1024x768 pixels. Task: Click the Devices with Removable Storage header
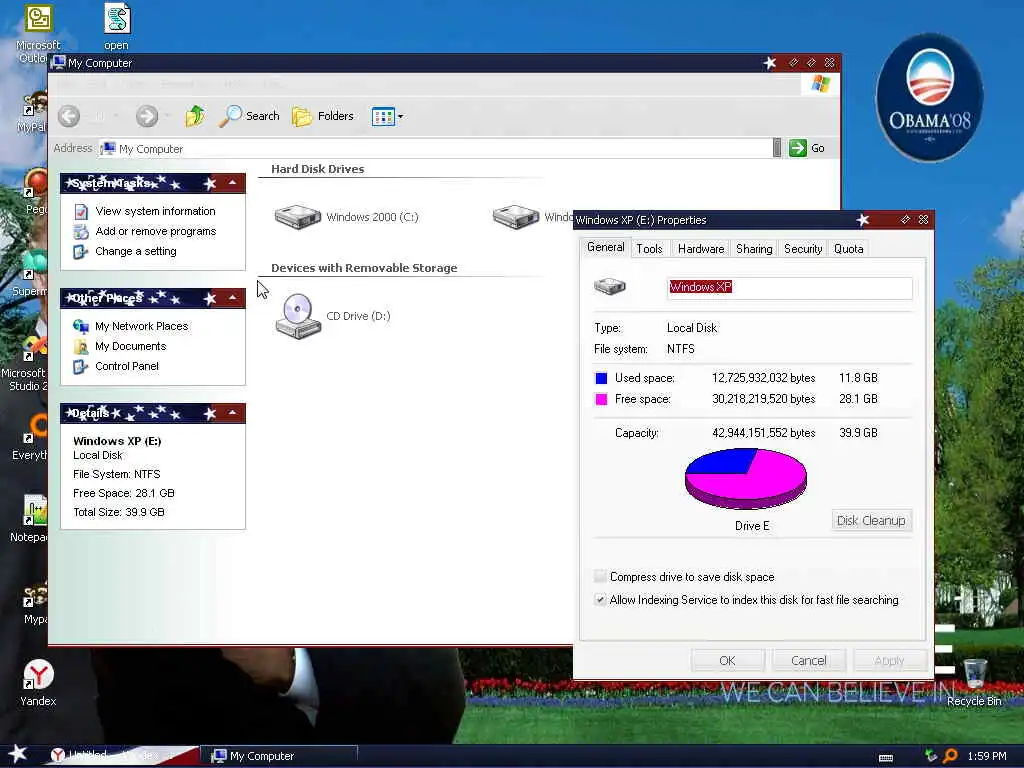click(364, 268)
